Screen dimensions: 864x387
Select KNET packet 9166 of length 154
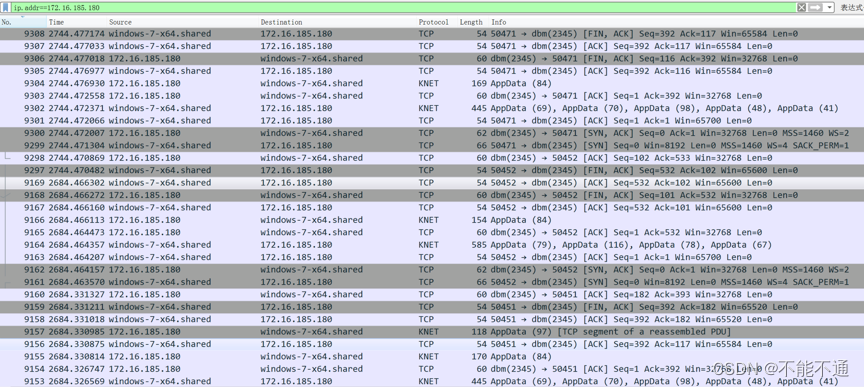[432, 220]
